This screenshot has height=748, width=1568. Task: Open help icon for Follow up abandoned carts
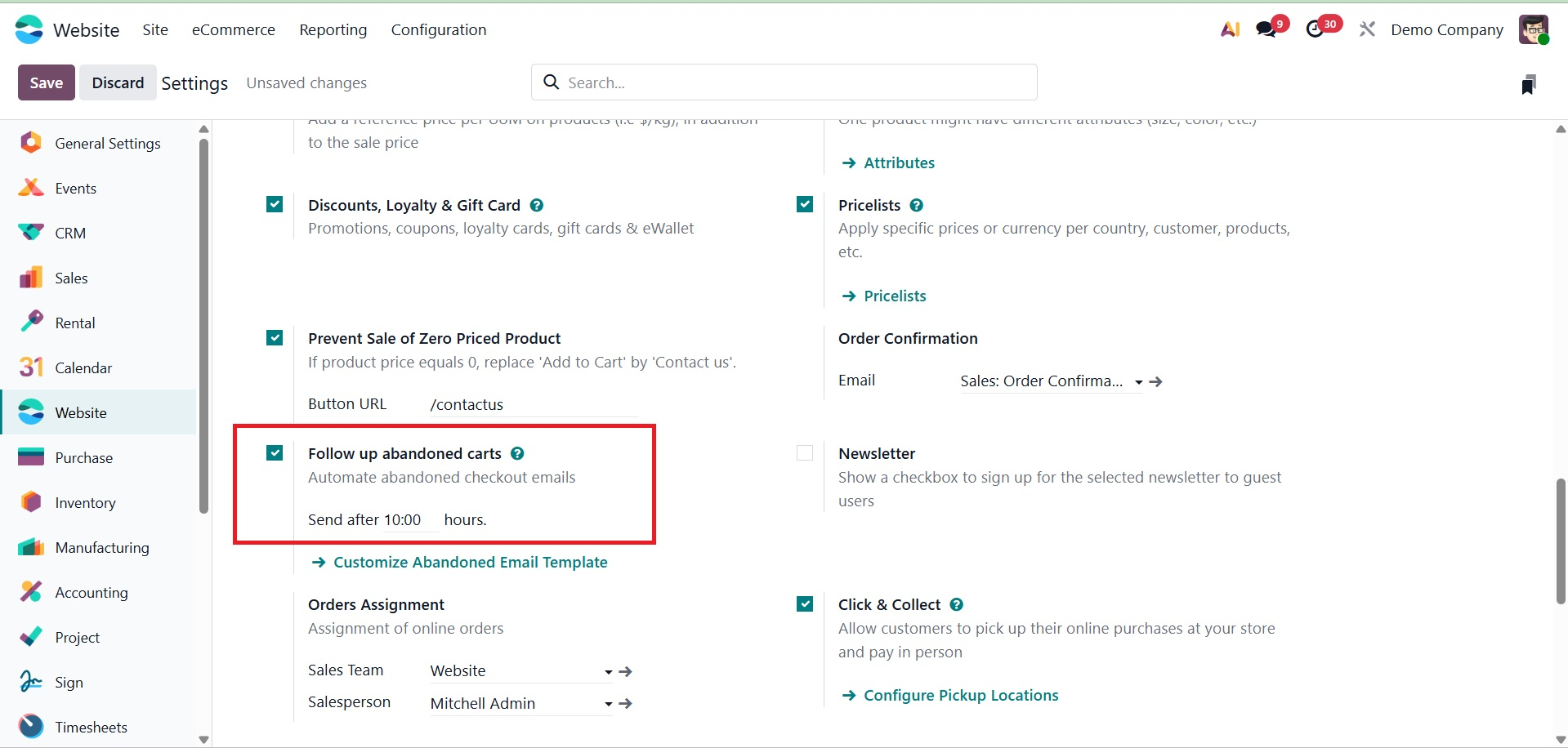(x=517, y=453)
